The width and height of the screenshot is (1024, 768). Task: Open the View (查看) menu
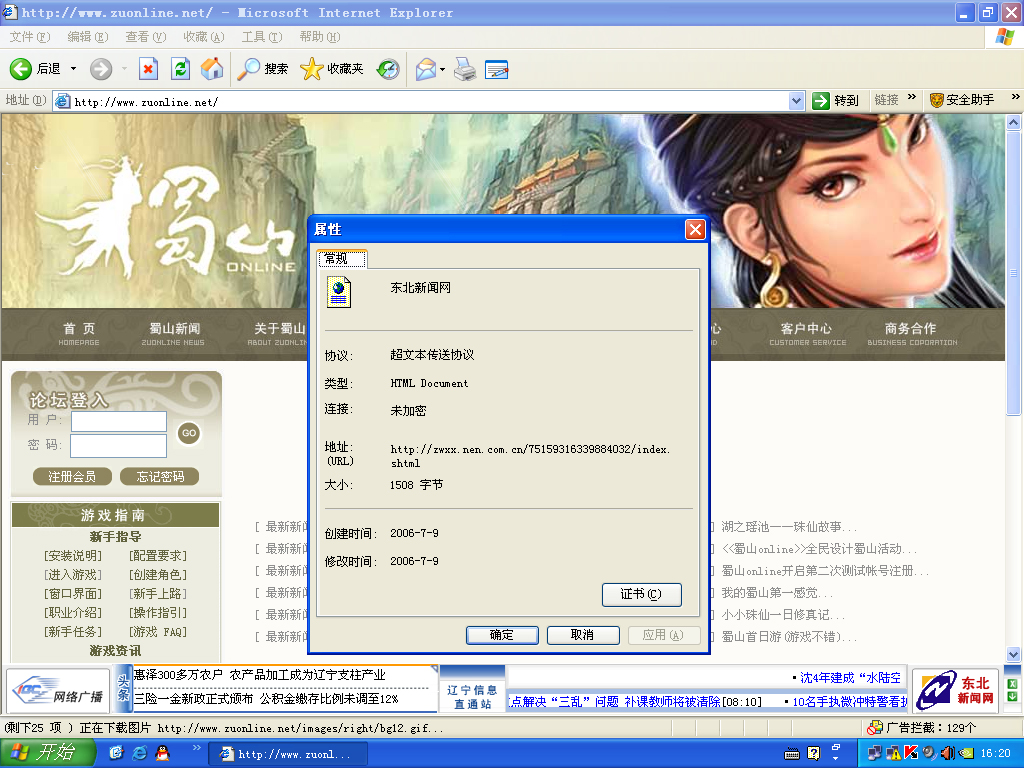146,37
